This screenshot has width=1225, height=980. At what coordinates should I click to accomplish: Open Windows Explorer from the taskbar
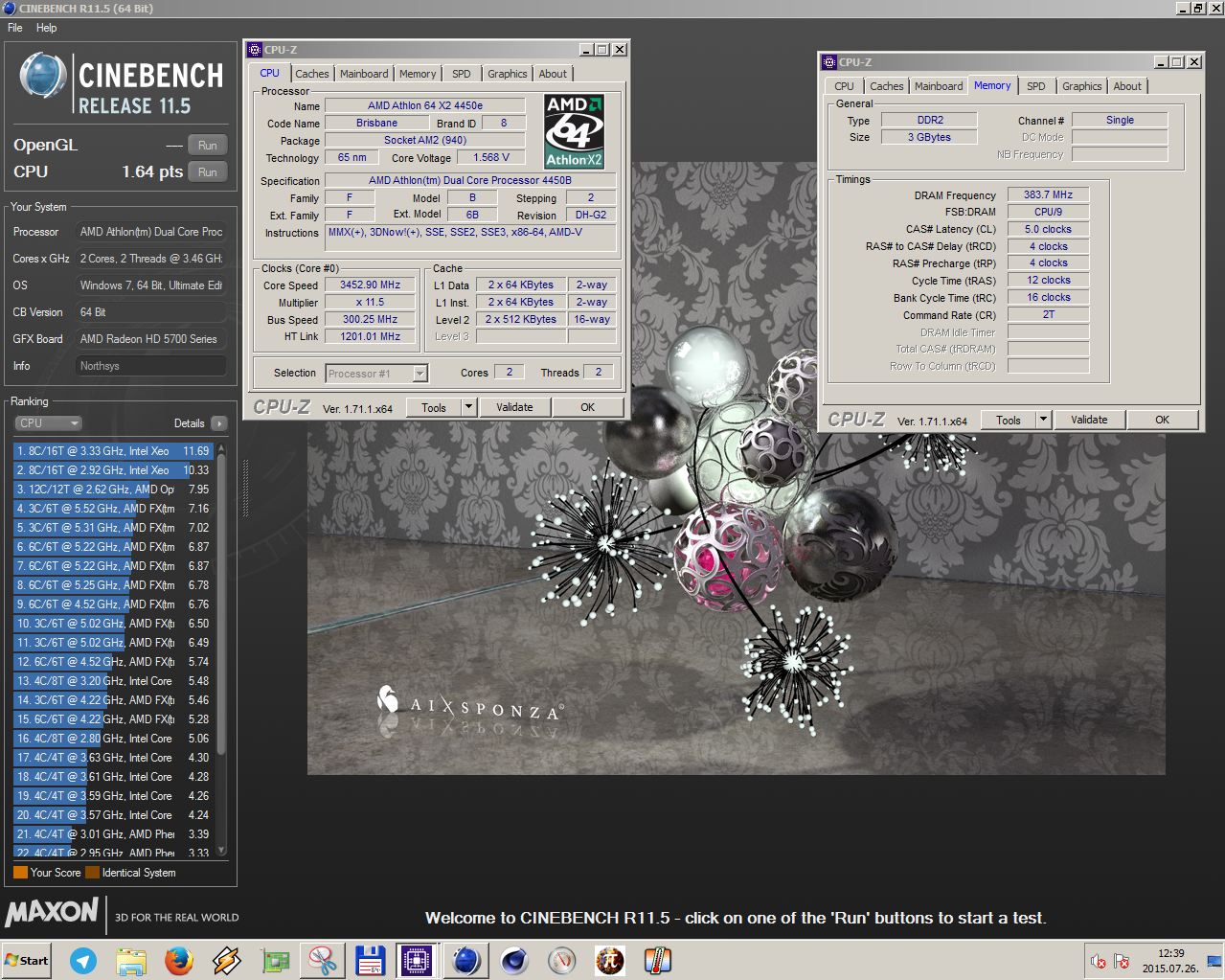pos(131,960)
